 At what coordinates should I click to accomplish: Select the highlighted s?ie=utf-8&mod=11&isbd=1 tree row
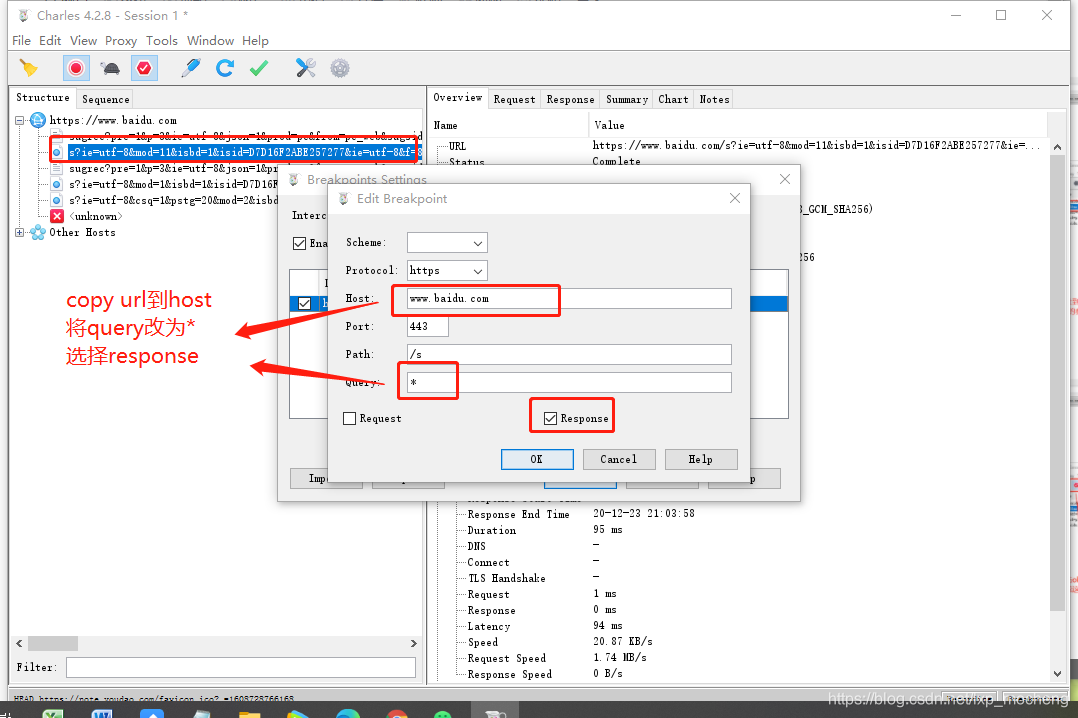coord(244,152)
